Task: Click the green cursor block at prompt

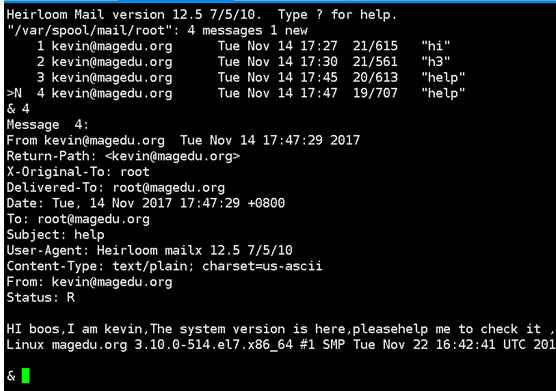Action: point(26,375)
